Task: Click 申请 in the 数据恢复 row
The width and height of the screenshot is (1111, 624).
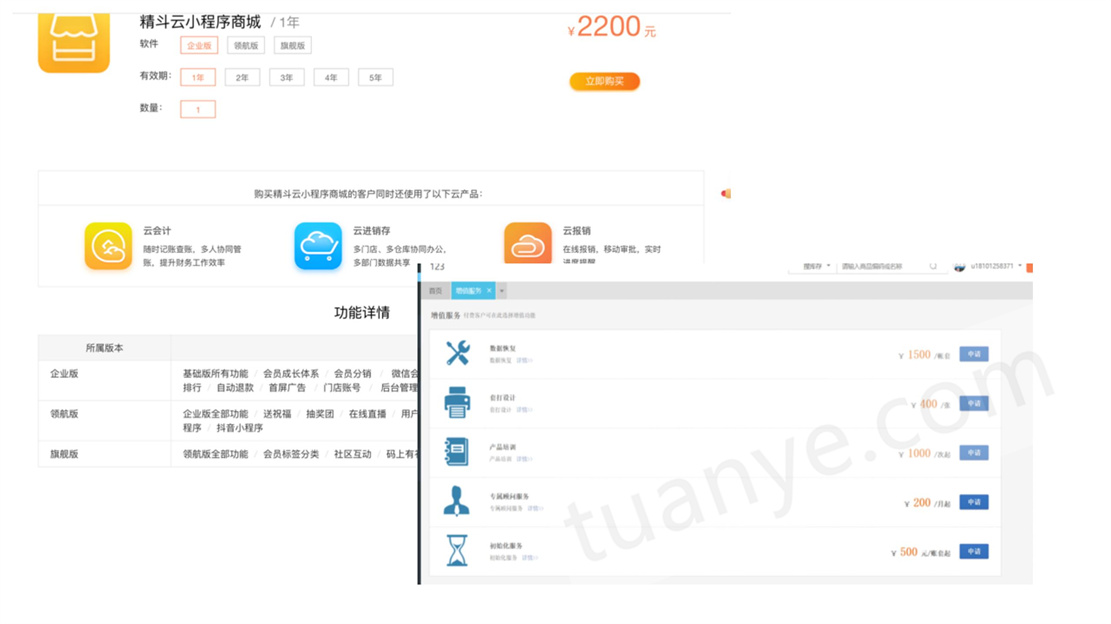Action: pyautogui.click(x=974, y=354)
